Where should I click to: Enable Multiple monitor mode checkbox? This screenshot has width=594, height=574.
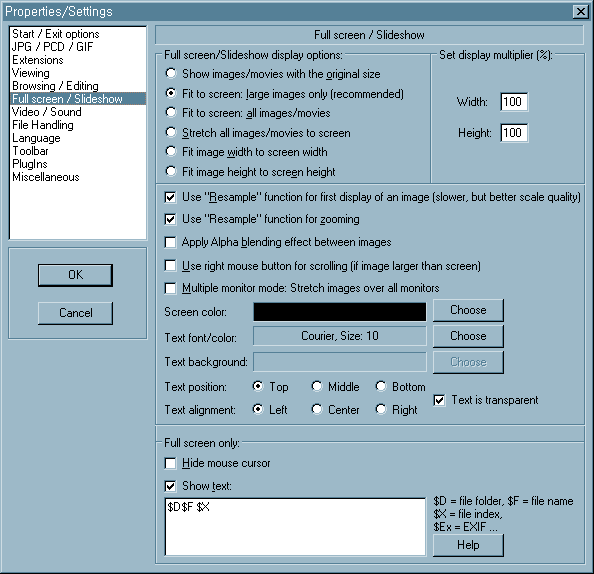click(170, 288)
